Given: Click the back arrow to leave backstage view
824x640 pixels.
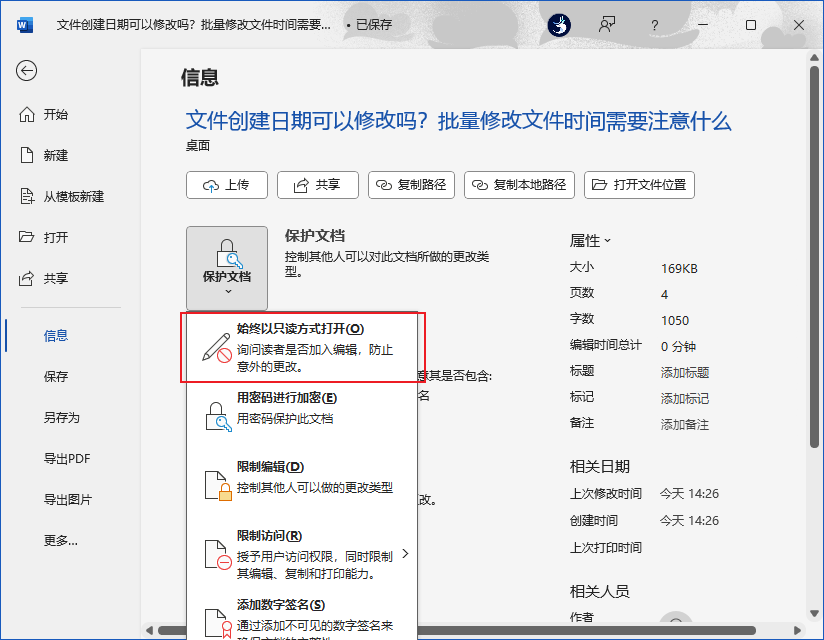Looking at the screenshot, I should coord(26,71).
